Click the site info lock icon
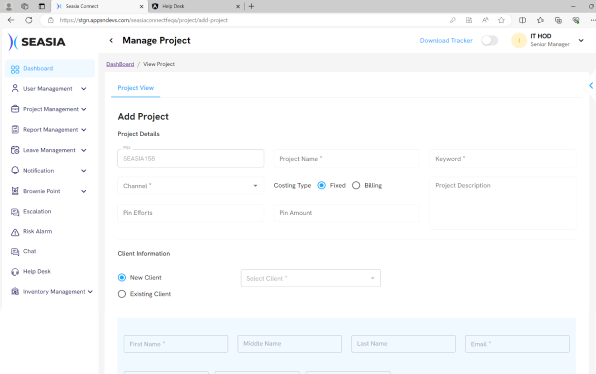The width and height of the screenshot is (596, 374). pyautogui.click(x=51, y=20)
